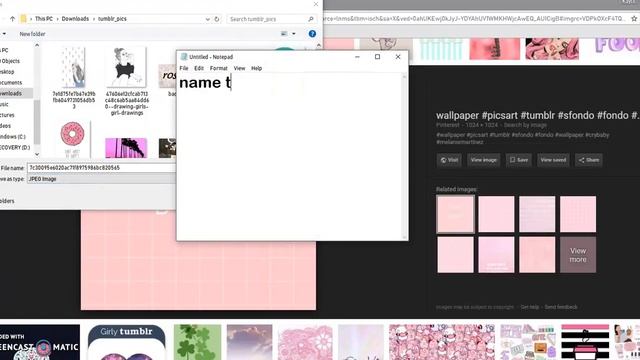Maximize the Notepad window
The height and width of the screenshot is (360, 640).
(x=378, y=57)
